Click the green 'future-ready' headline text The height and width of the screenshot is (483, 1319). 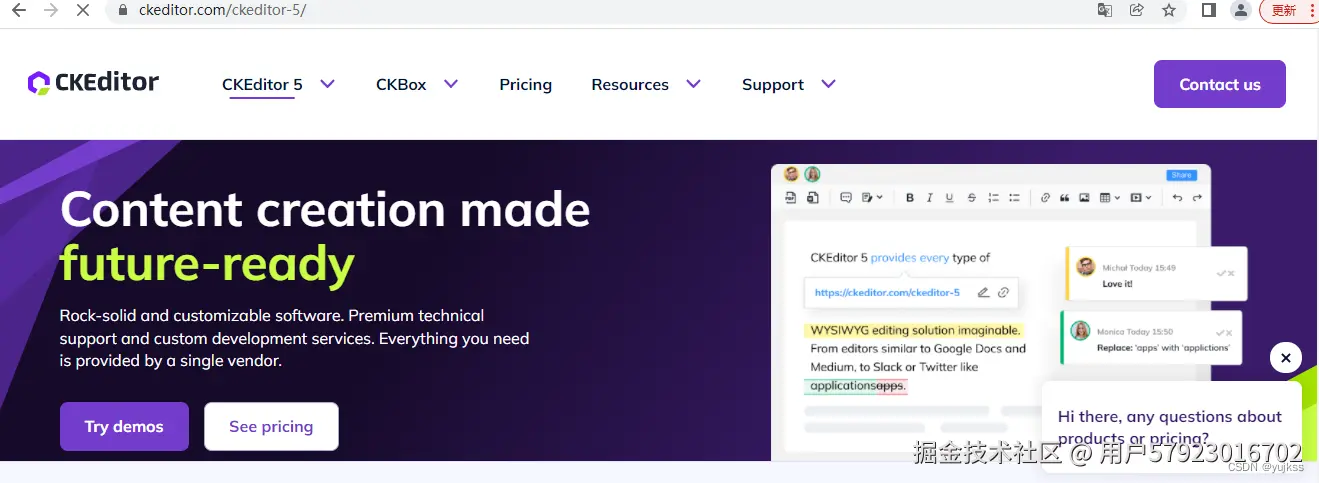[207, 264]
